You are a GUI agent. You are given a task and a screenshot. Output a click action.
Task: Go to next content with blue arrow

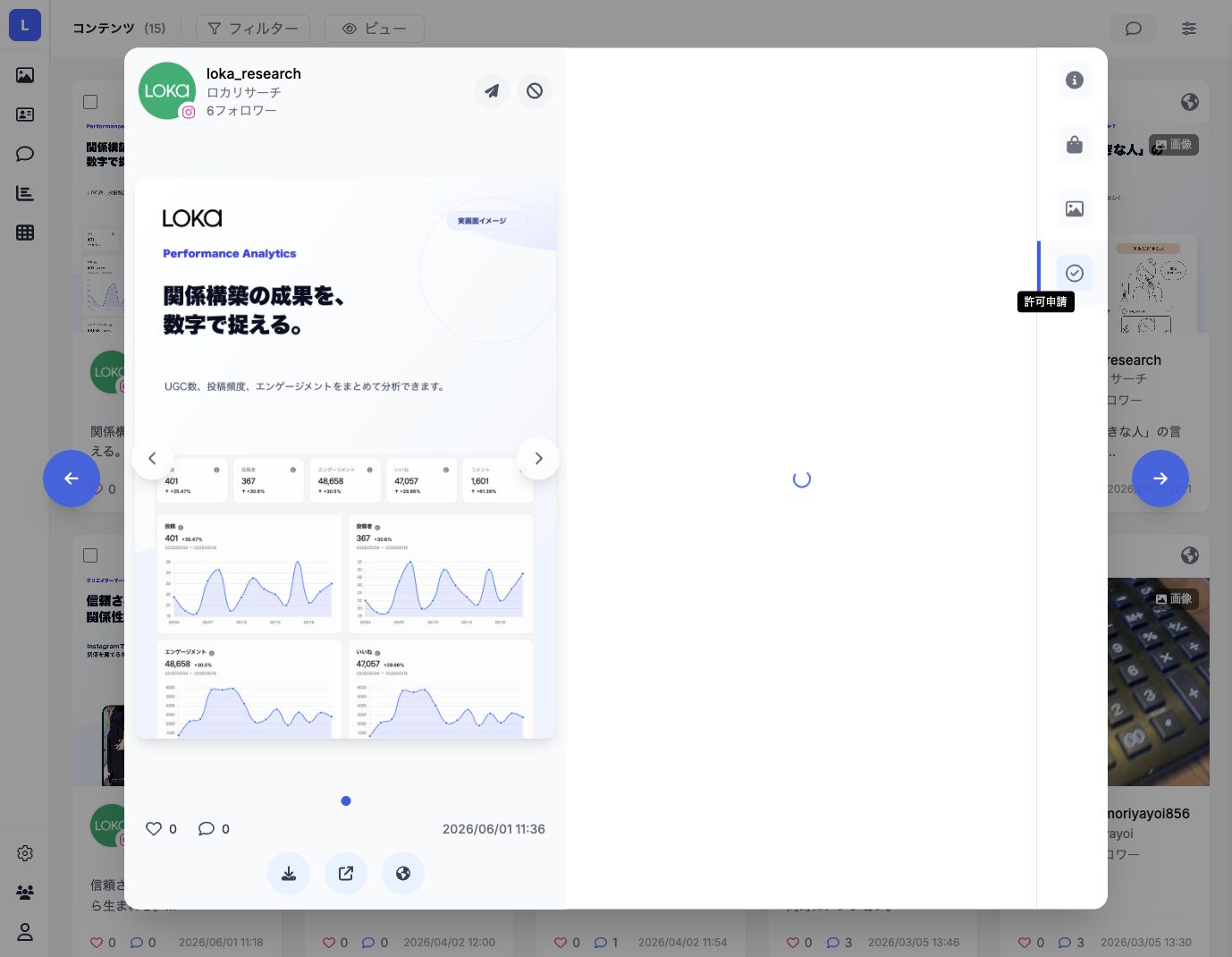click(x=1160, y=478)
